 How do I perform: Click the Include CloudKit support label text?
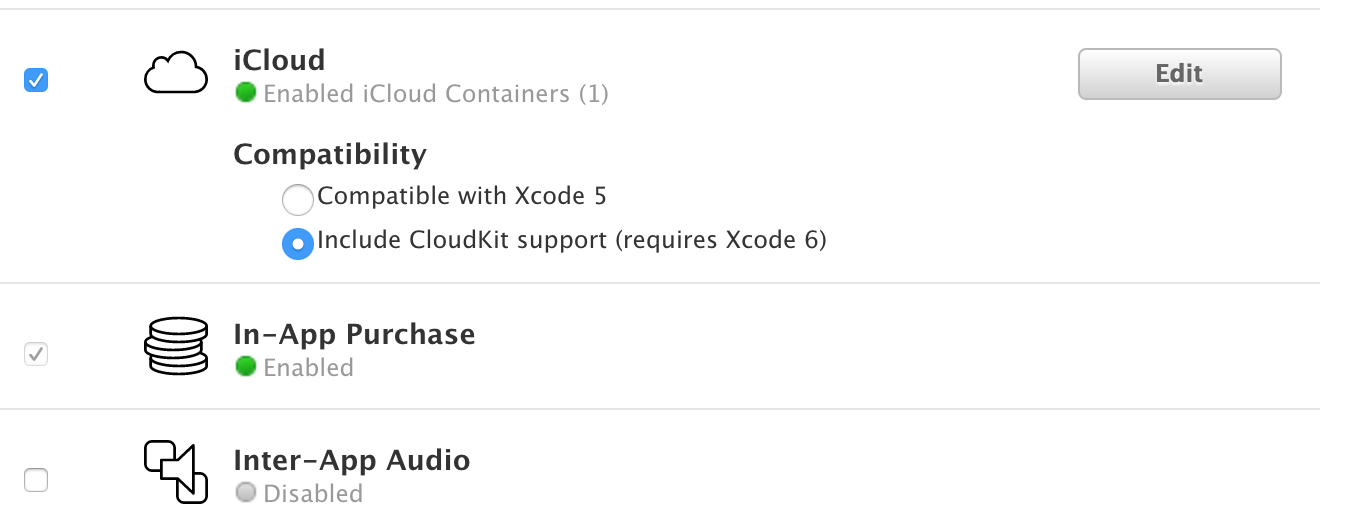(x=572, y=241)
